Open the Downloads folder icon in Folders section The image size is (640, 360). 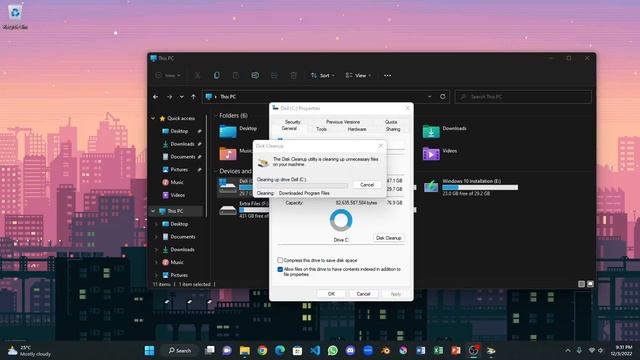(431, 131)
